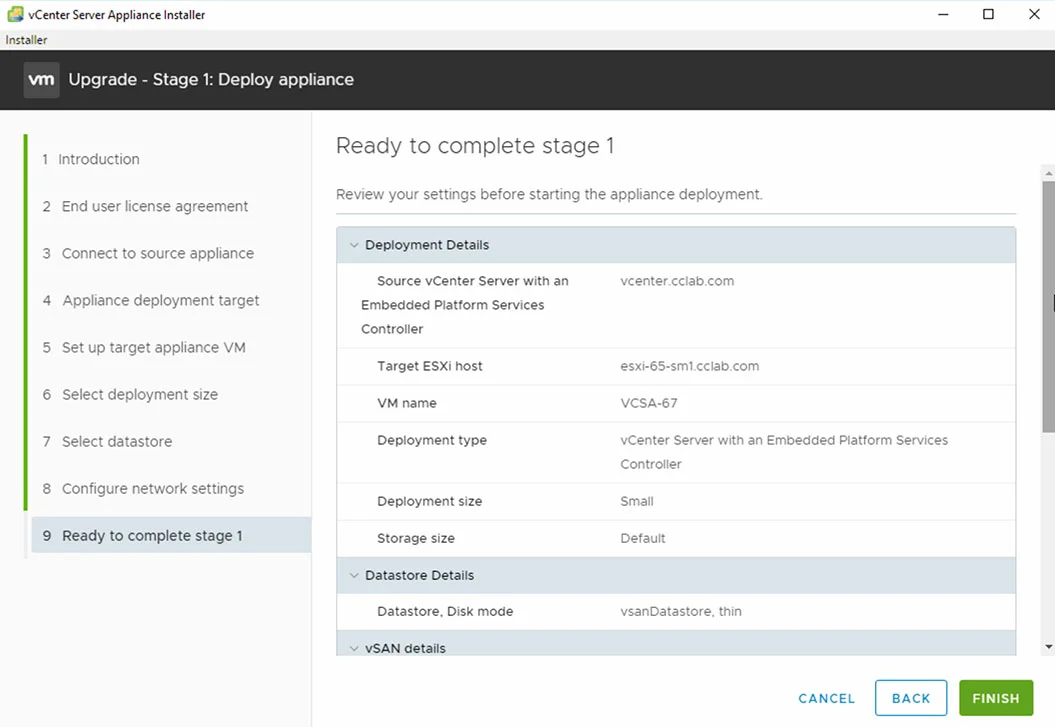Click the Upgrade - Stage 1 header title
This screenshot has width=1055, height=727.
(211, 79)
